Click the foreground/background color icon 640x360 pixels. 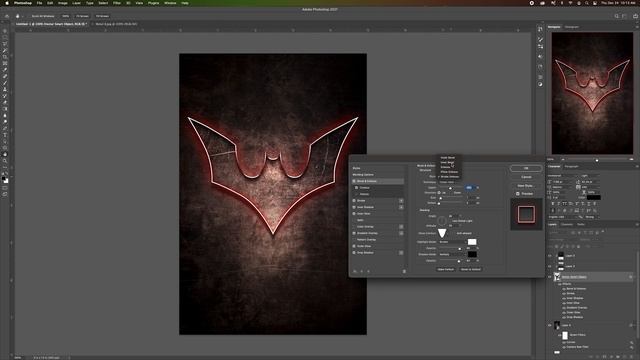click(4, 179)
